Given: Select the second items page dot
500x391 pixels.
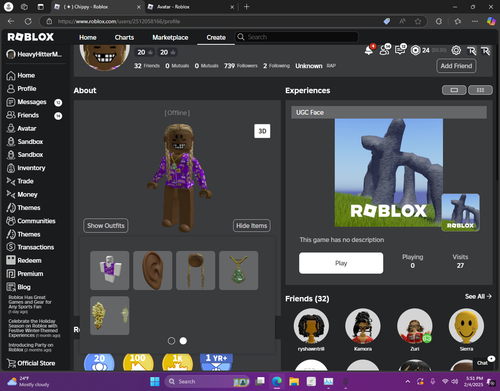Looking at the screenshot, I should 183,341.
